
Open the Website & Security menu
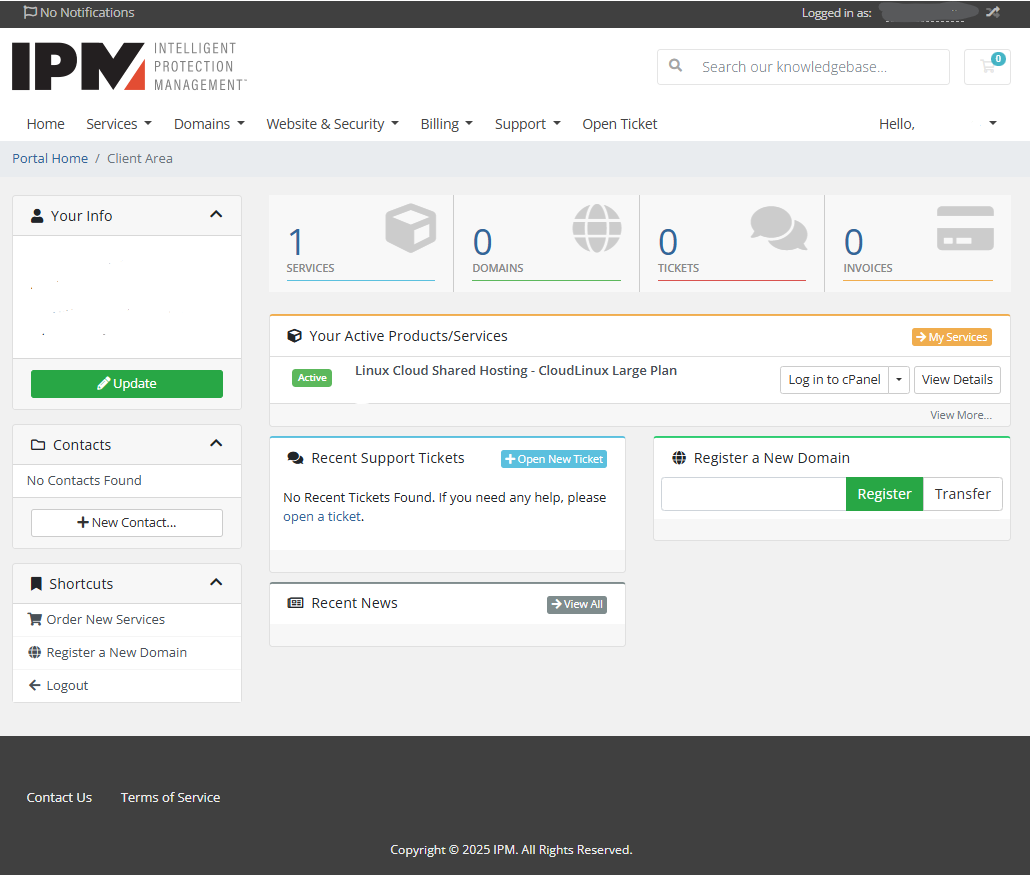(332, 124)
